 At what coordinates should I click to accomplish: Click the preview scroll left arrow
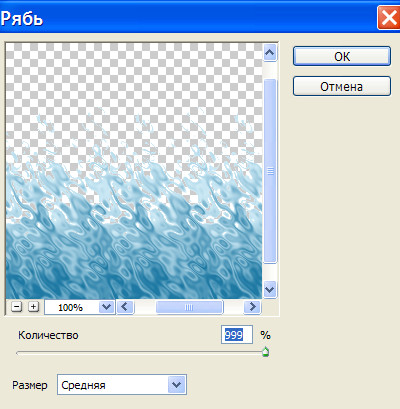coord(125,307)
